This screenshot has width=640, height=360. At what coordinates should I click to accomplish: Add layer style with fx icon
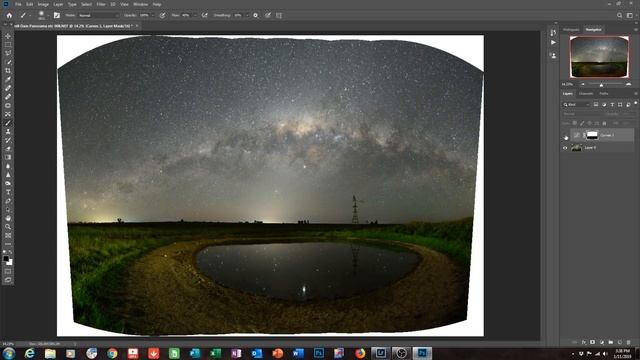coord(584,342)
